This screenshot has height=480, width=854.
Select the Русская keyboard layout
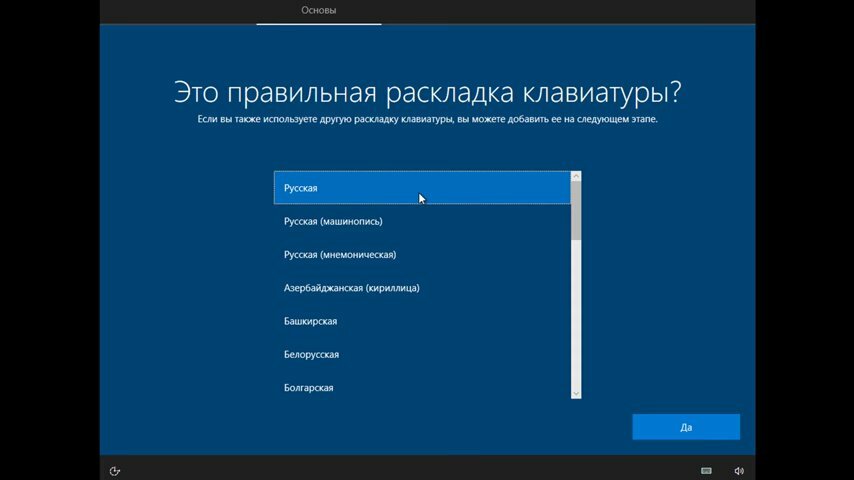coord(422,188)
